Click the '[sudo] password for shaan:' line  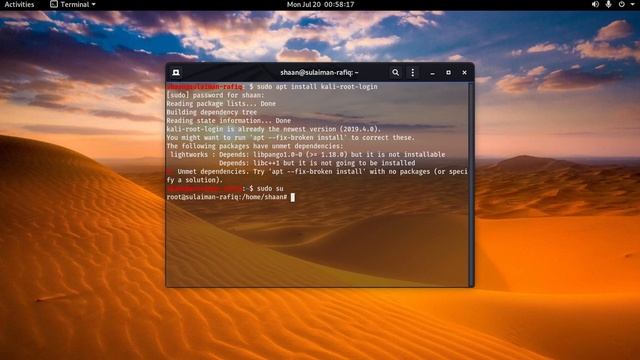click(216, 95)
